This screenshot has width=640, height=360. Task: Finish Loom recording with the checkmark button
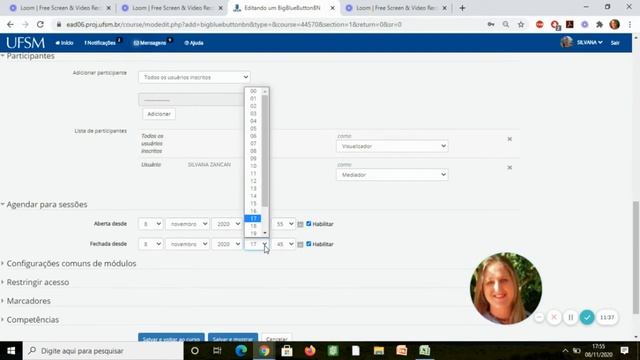click(587, 317)
